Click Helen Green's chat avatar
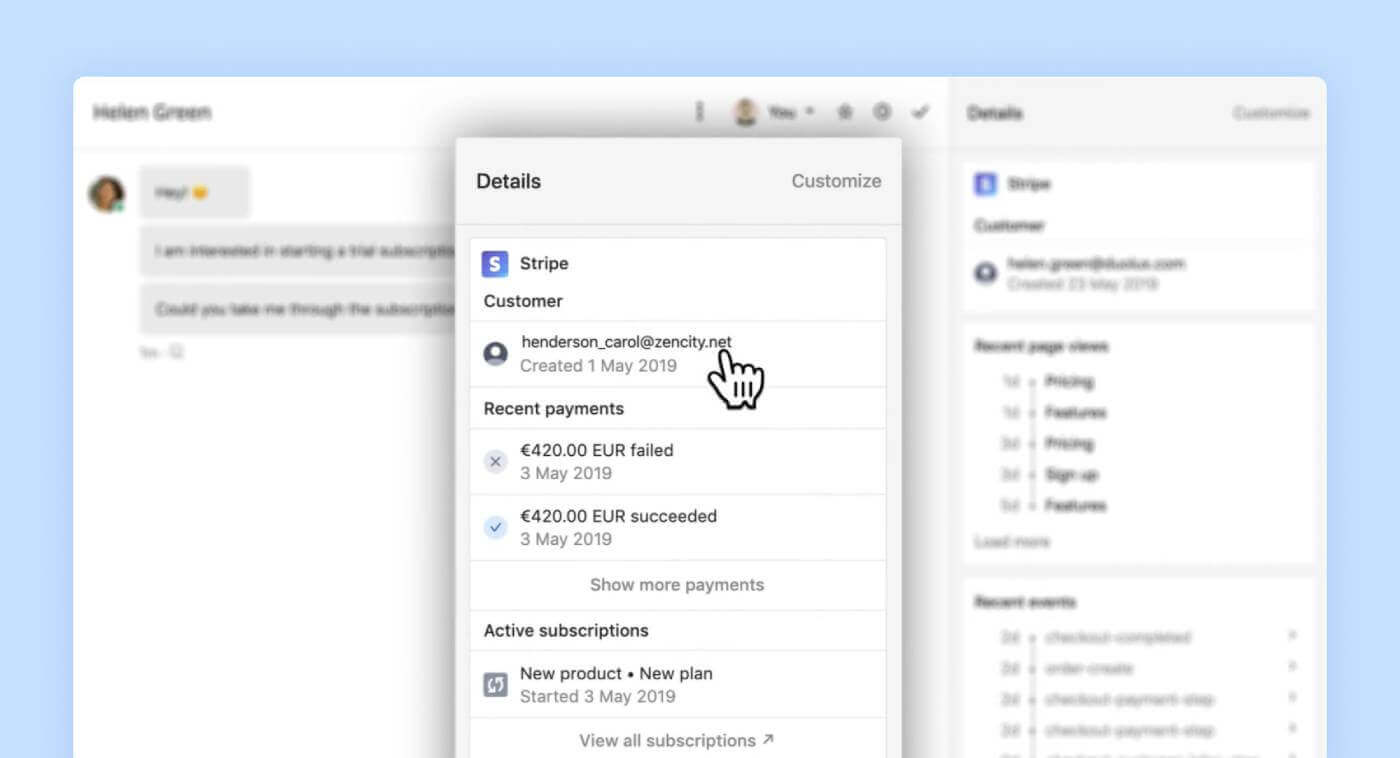Screen dimensions: 1400x758 coord(106,194)
